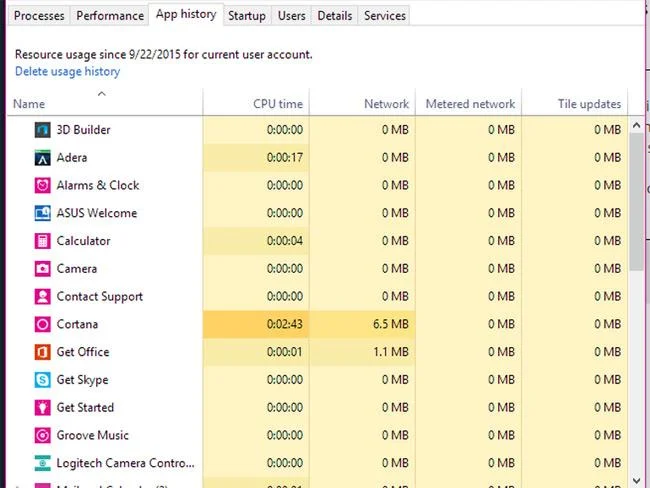The image size is (650, 488).
Task: Click the Resource usage since 9/22/2015 text
Action: point(164,55)
